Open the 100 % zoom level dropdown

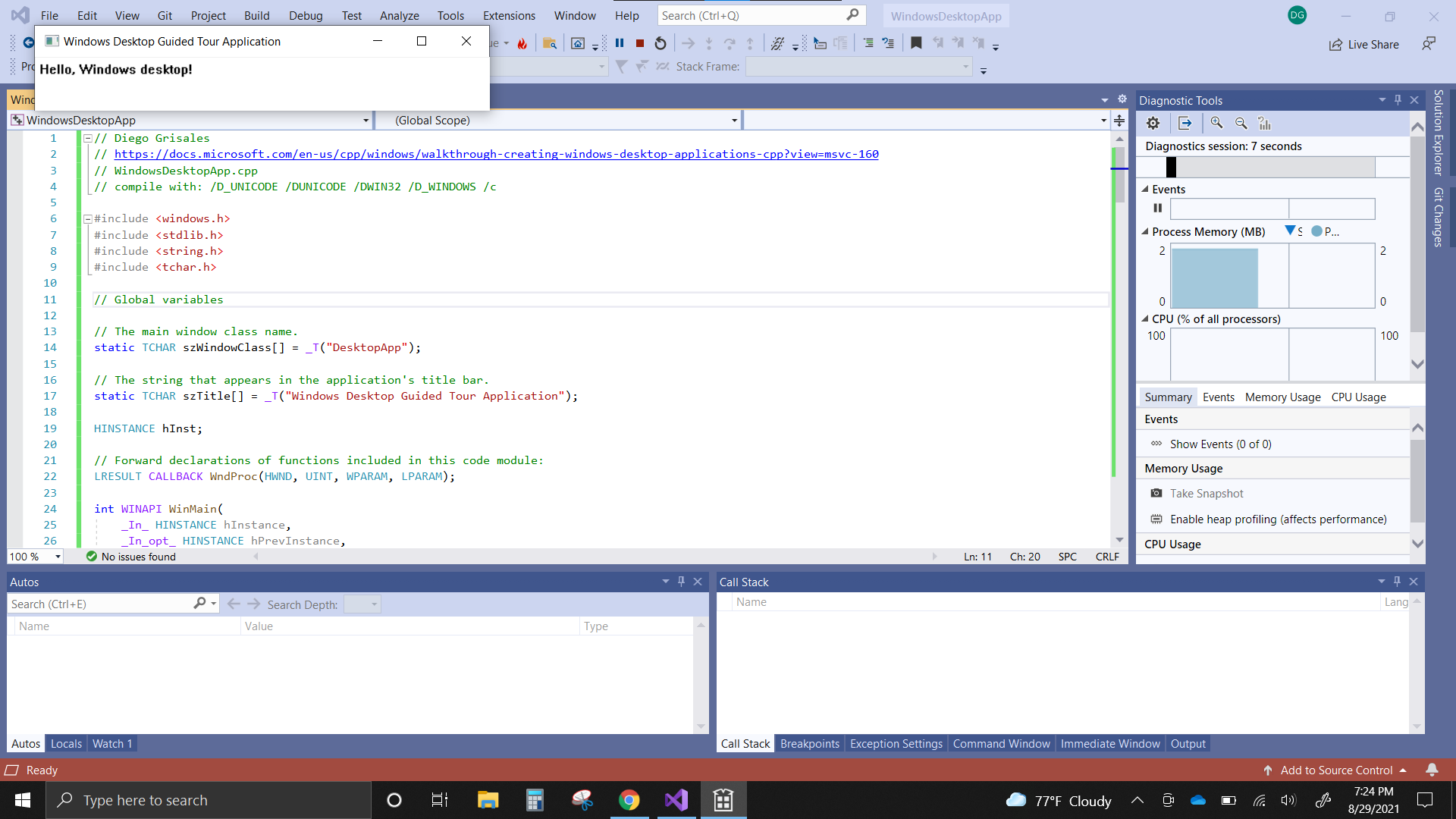[58, 557]
